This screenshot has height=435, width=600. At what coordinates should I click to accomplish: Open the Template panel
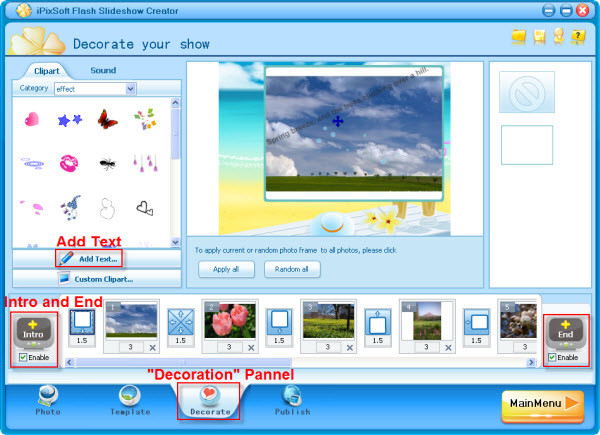(x=130, y=400)
